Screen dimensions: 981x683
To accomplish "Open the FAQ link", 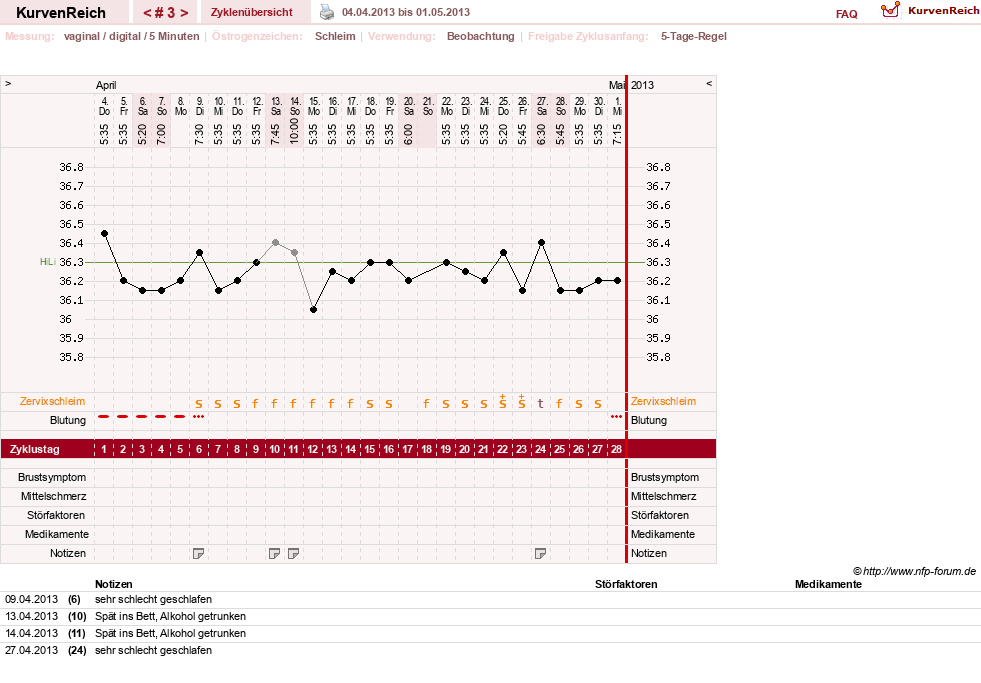I will [x=846, y=14].
